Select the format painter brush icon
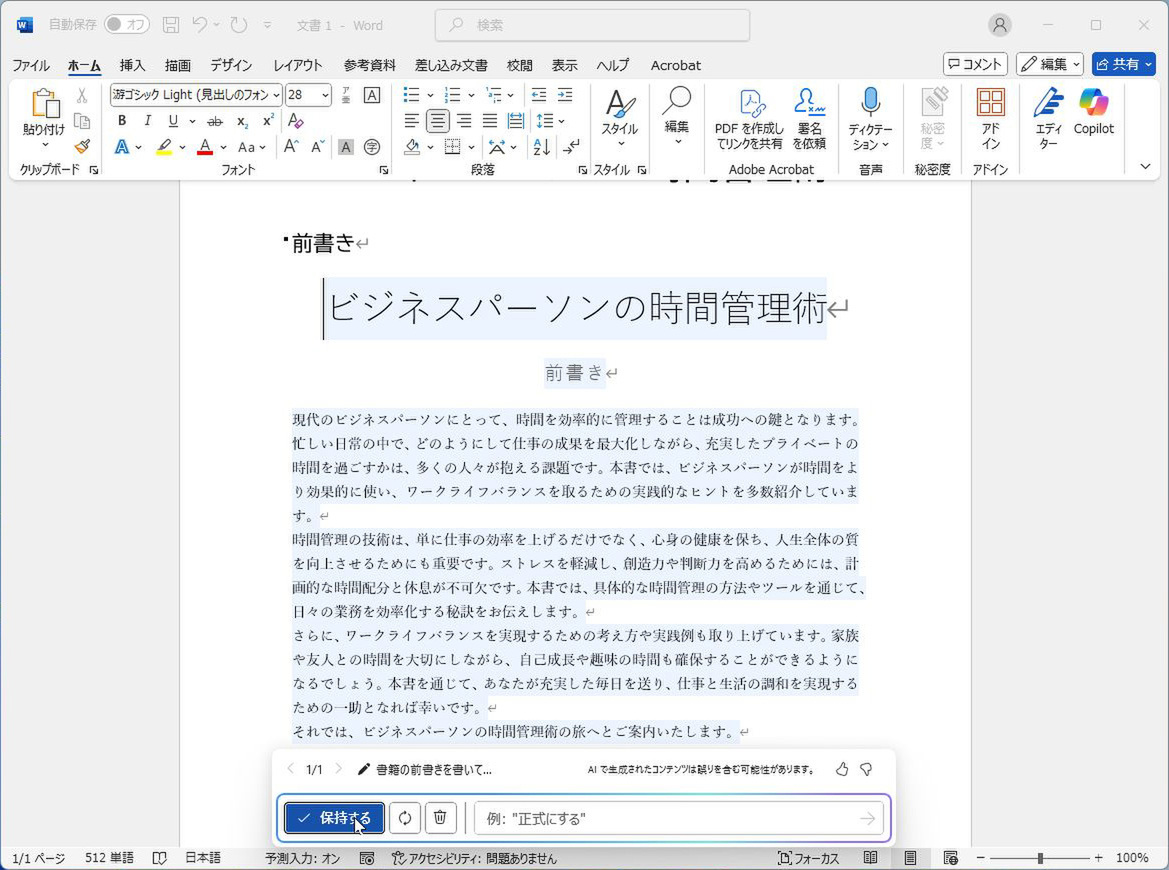Screen dimensions: 1169x870 click(82, 146)
